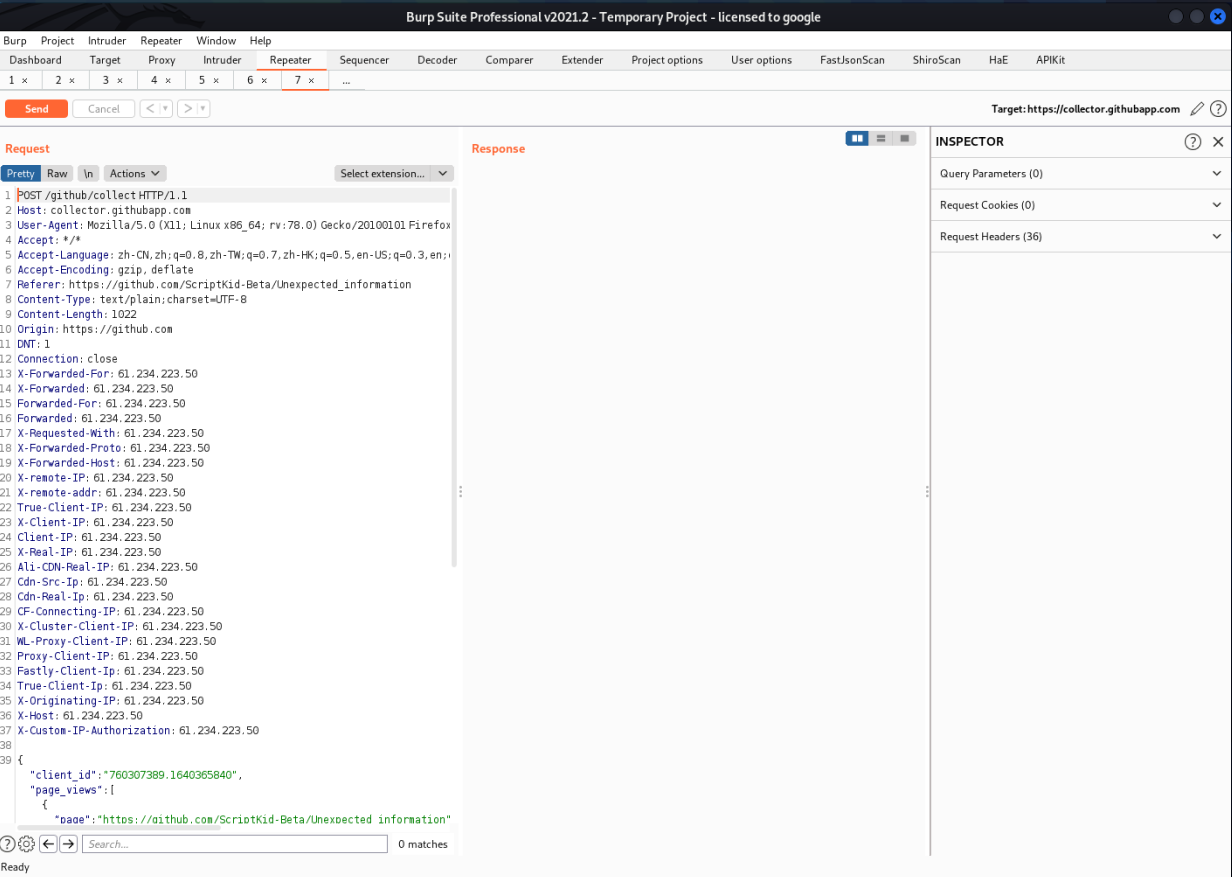Open the ShiroScan extension tab

point(936,60)
